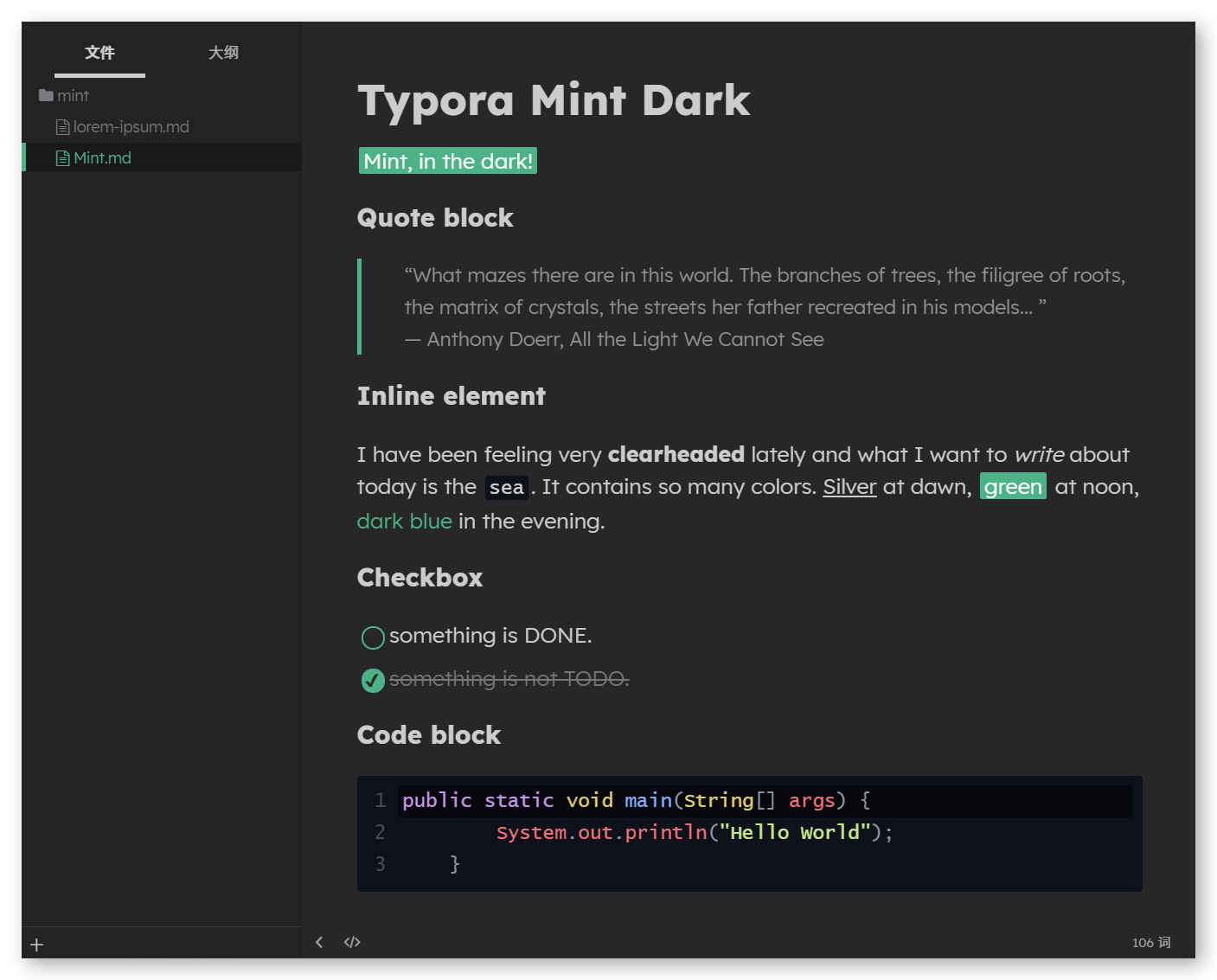The height and width of the screenshot is (980, 1217).
Task: Click the Anthony Doerr quote attribution line
Action: click(x=614, y=340)
